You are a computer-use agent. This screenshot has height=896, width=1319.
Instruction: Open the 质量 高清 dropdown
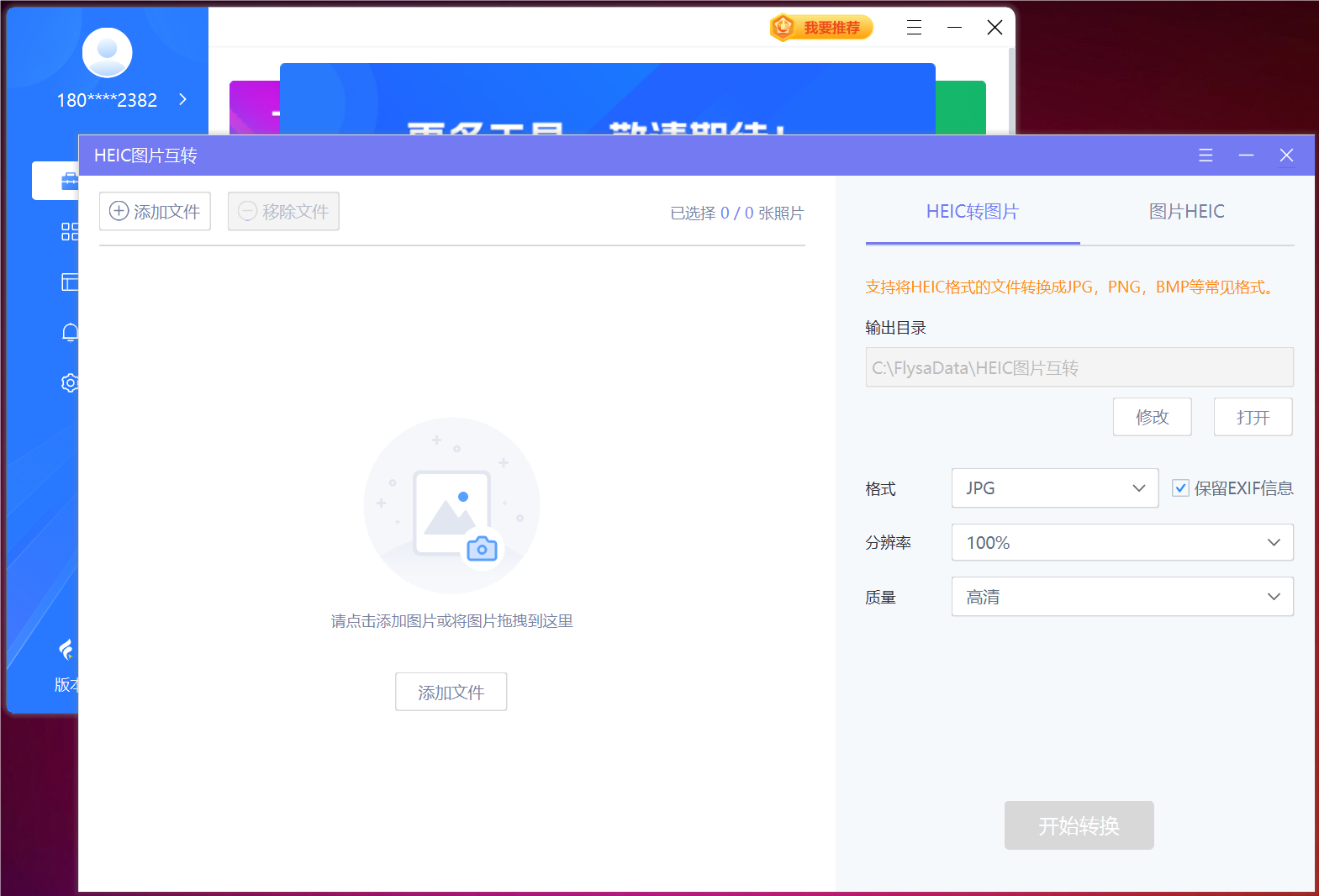tap(1122, 597)
